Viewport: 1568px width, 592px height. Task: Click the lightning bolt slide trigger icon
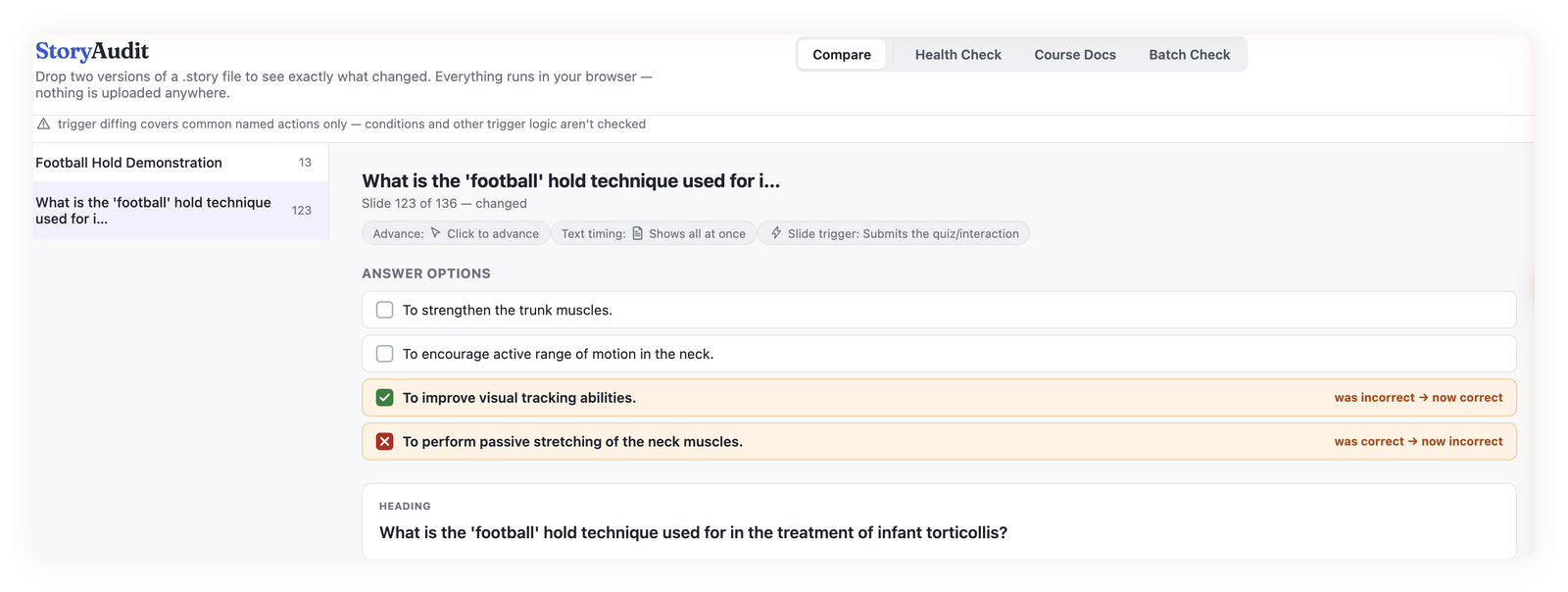click(776, 233)
